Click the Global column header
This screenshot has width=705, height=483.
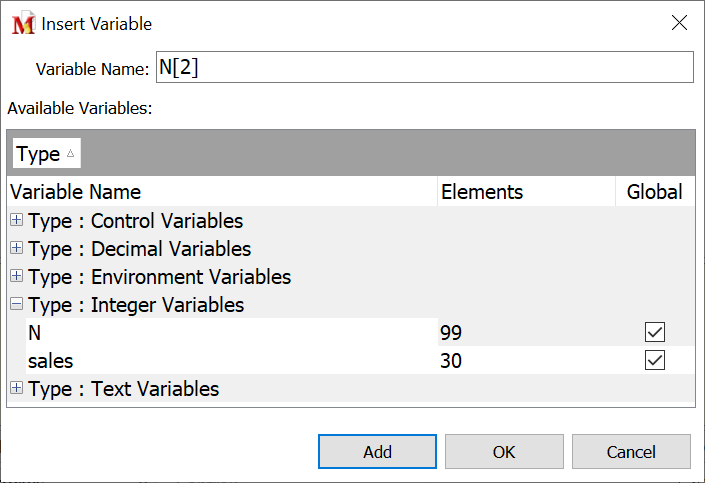654,192
